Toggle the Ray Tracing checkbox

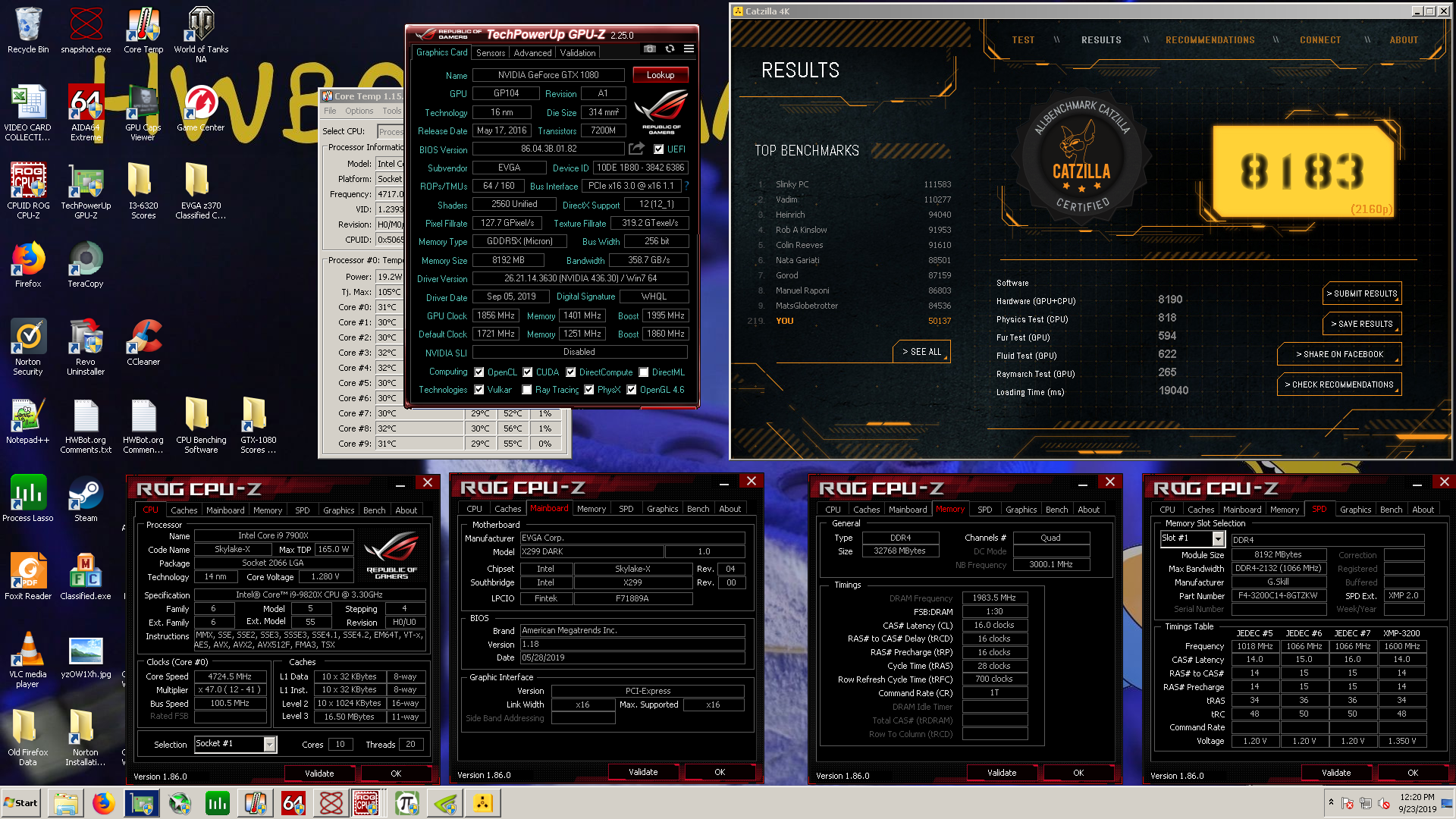coord(527,390)
